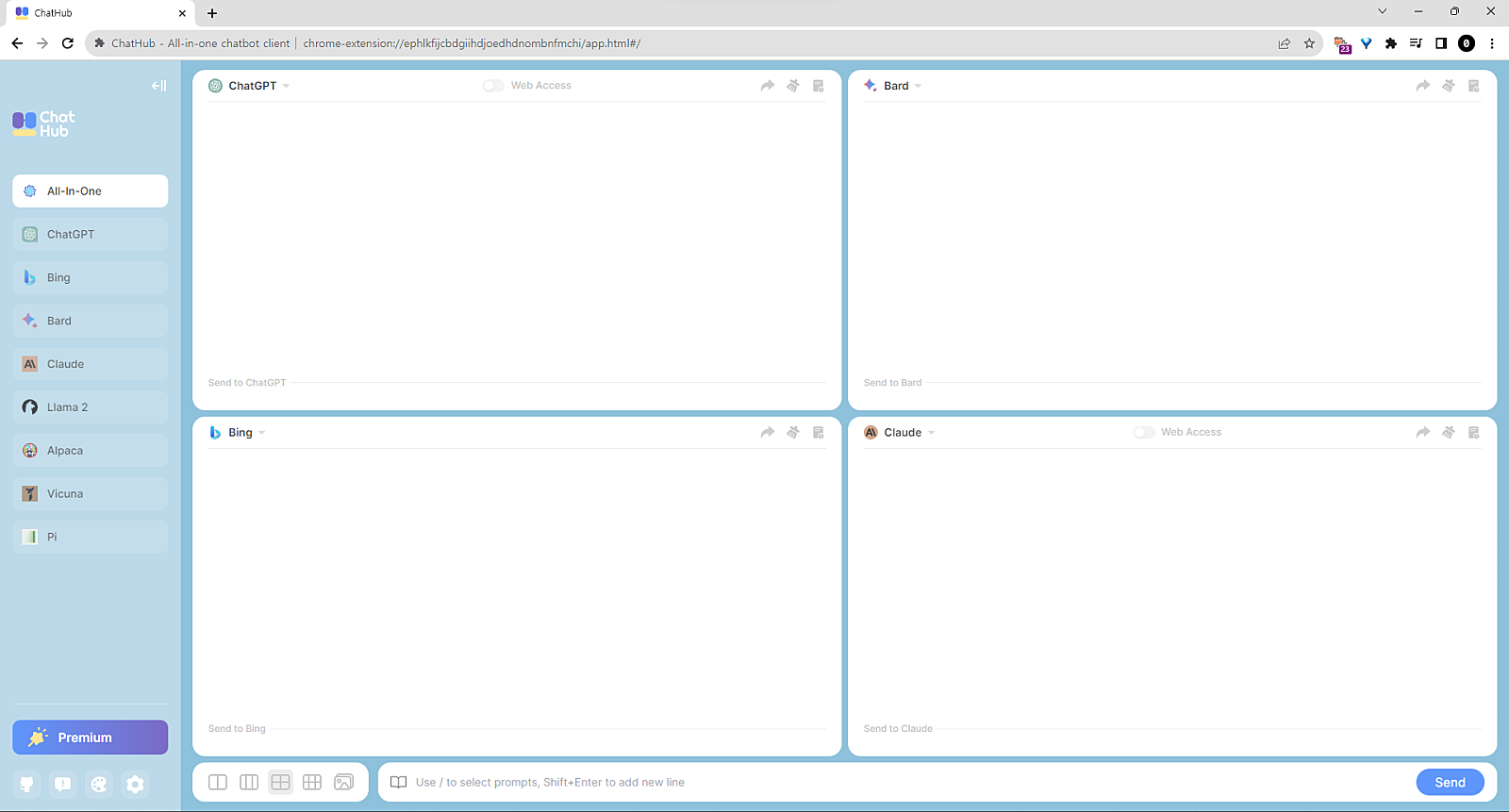This screenshot has height=812, width=1509.
Task: Toggle Web Access in Claude panel
Action: 1144,432
